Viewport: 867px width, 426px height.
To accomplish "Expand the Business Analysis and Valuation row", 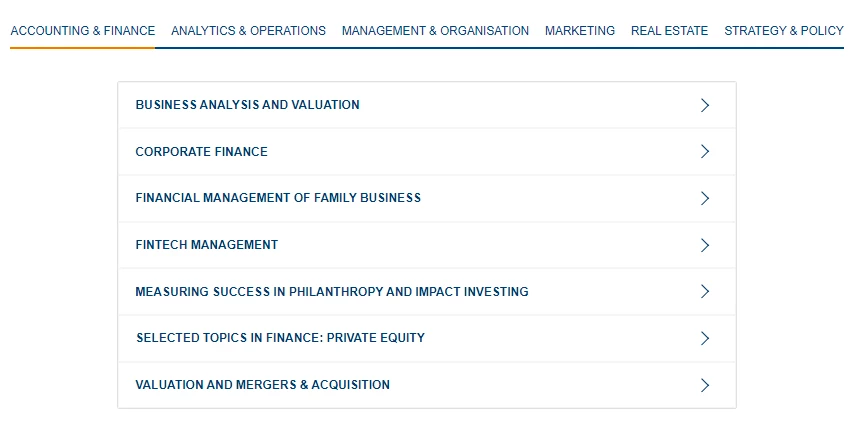I will [x=427, y=105].
